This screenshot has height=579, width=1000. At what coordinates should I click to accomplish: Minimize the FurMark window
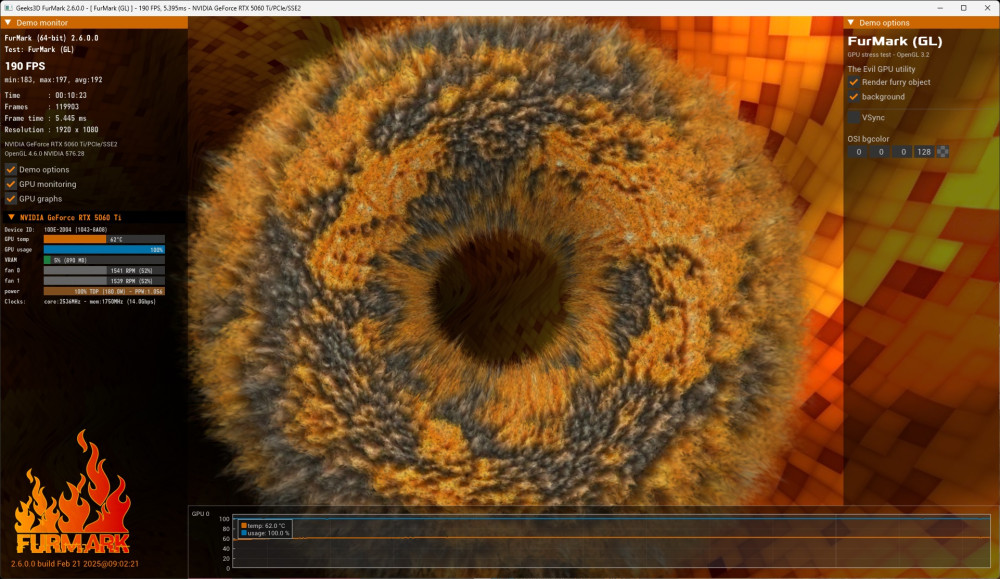click(x=940, y=8)
